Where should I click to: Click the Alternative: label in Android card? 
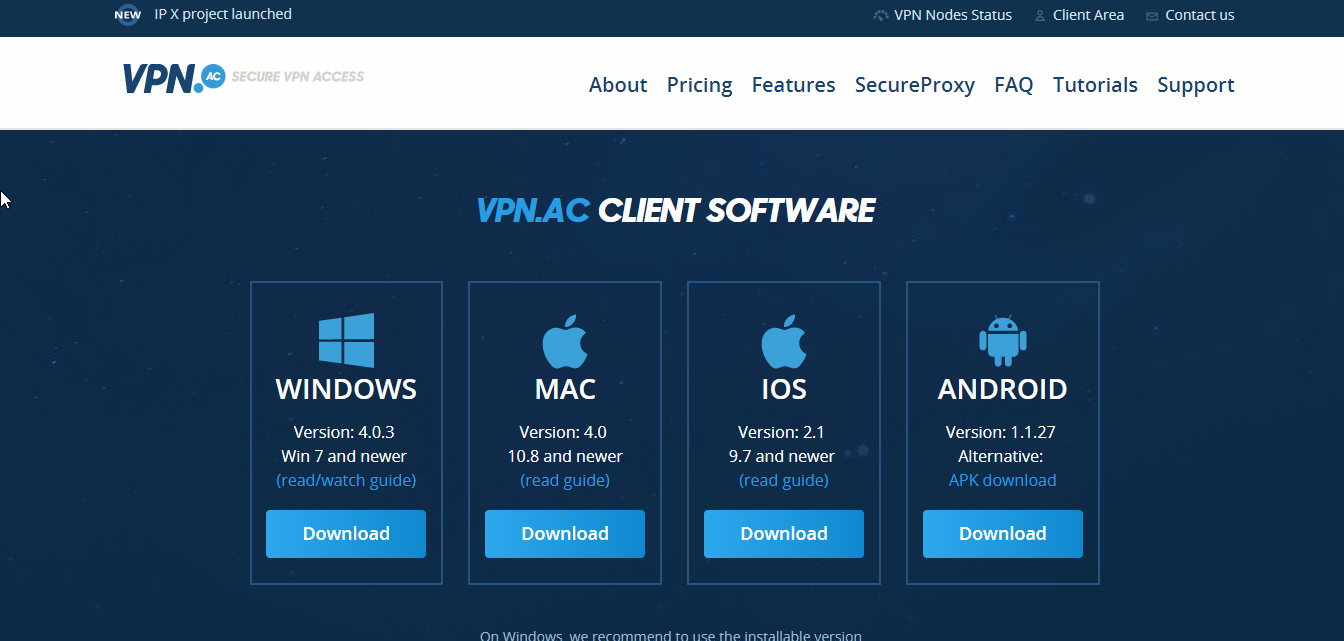(1001, 456)
